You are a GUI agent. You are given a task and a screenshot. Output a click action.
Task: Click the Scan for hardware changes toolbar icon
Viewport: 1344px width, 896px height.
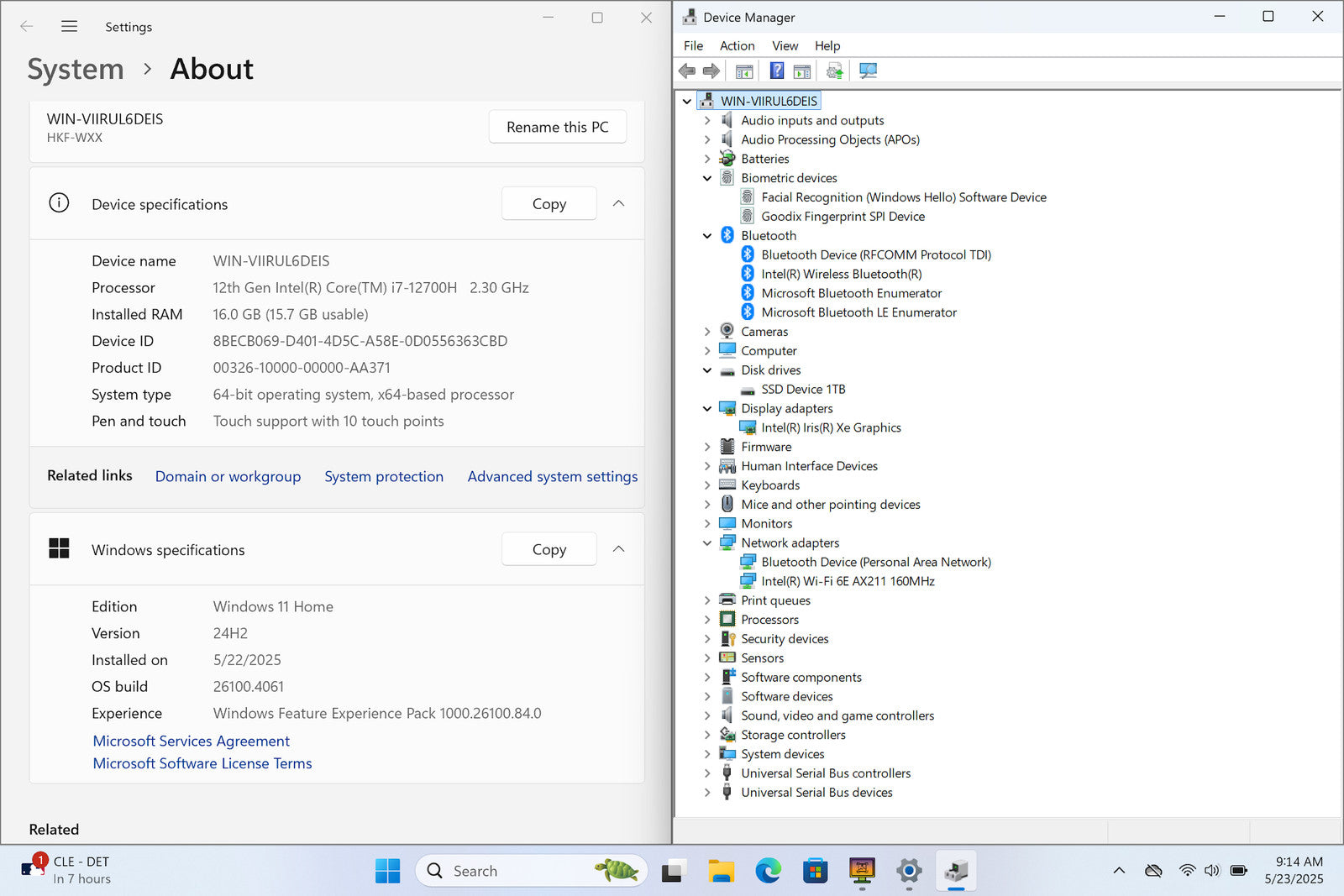tap(868, 71)
